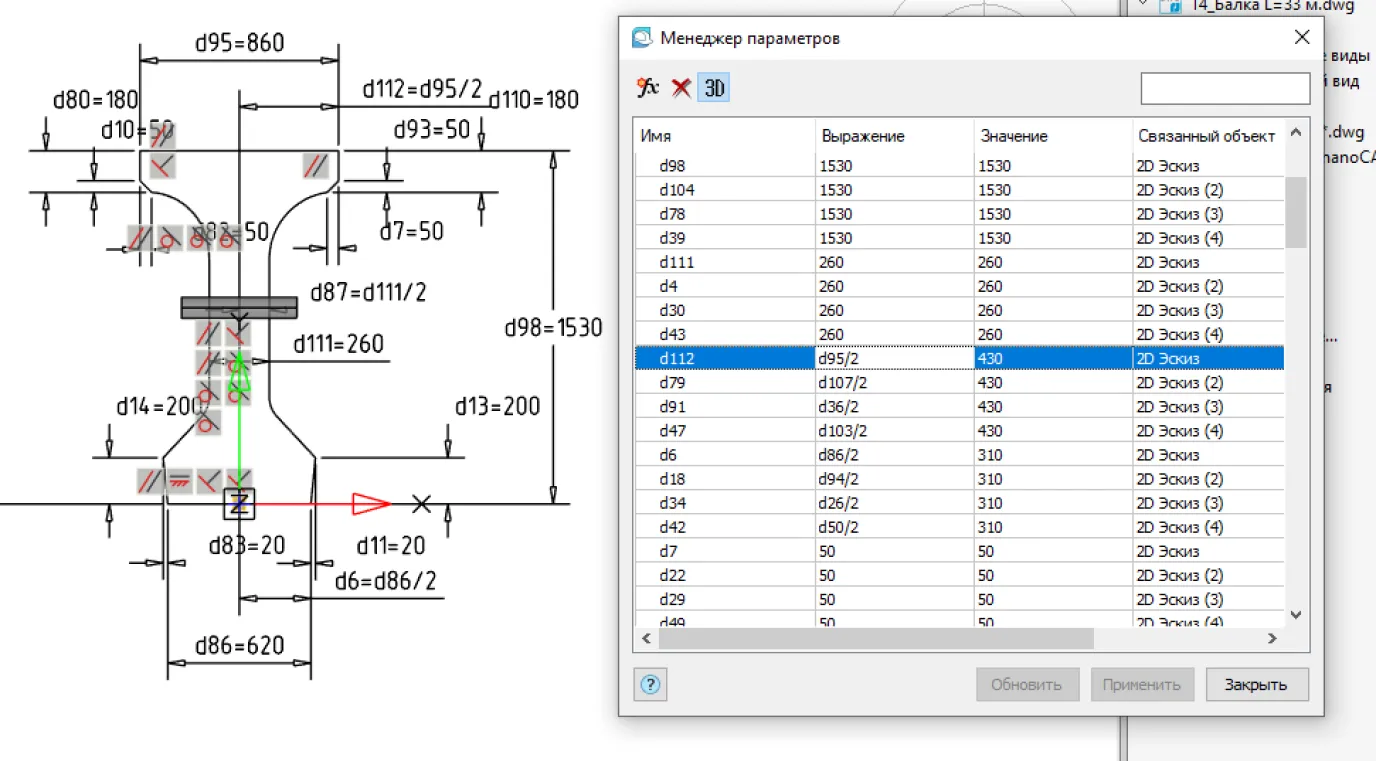Viewport: 1376px width, 761px height.
Task: Toggle the 3D parameters button
Action: tap(713, 88)
